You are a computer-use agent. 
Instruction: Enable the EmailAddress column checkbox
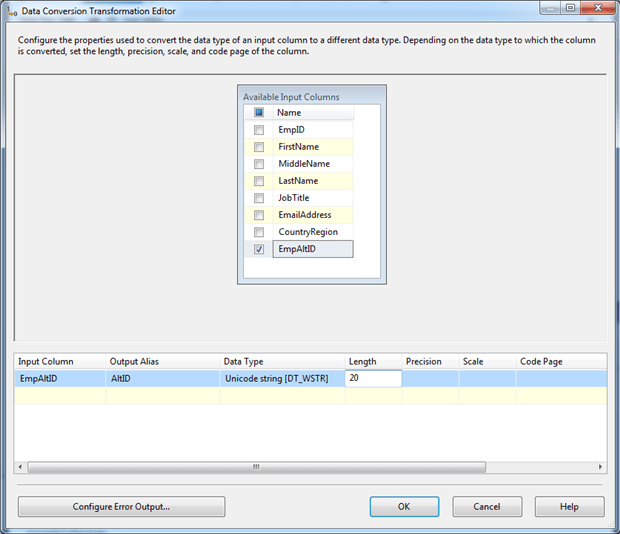(259, 215)
